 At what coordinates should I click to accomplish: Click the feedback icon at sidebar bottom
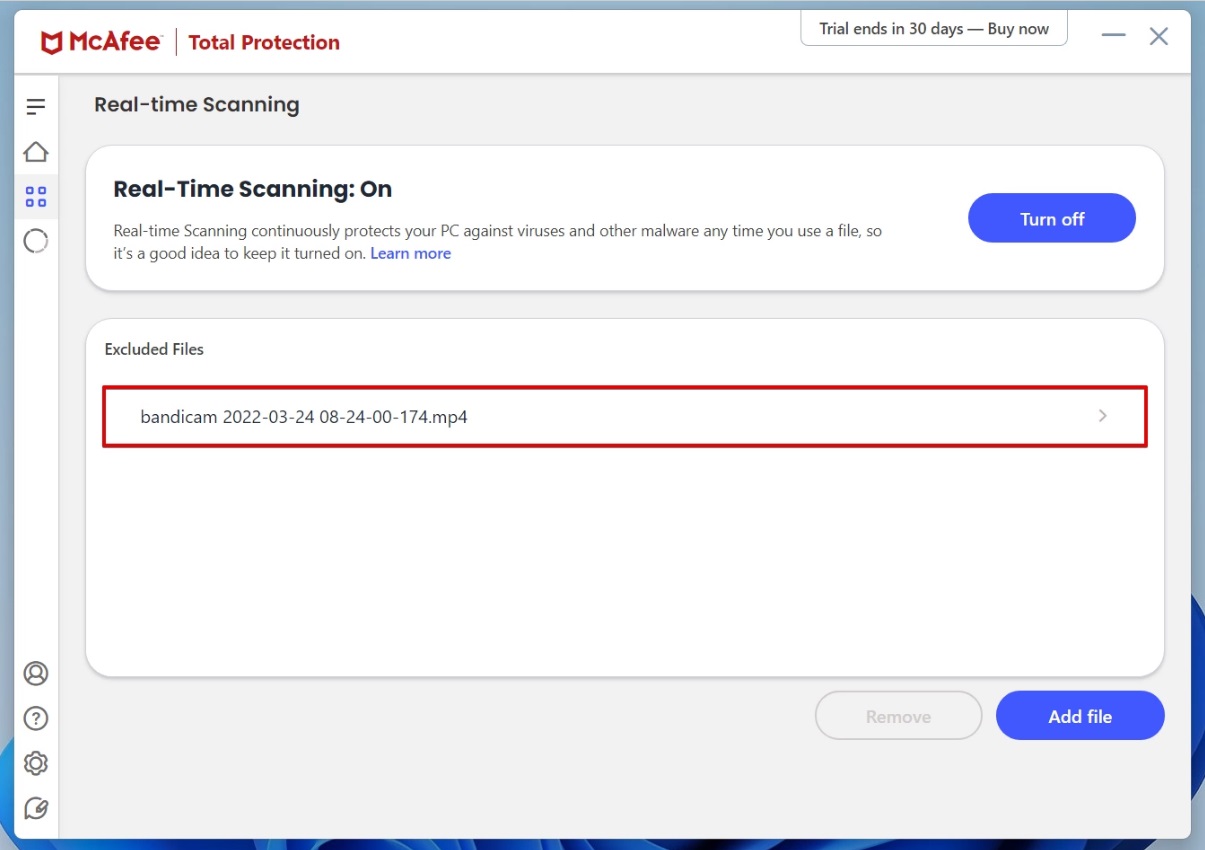(x=36, y=808)
